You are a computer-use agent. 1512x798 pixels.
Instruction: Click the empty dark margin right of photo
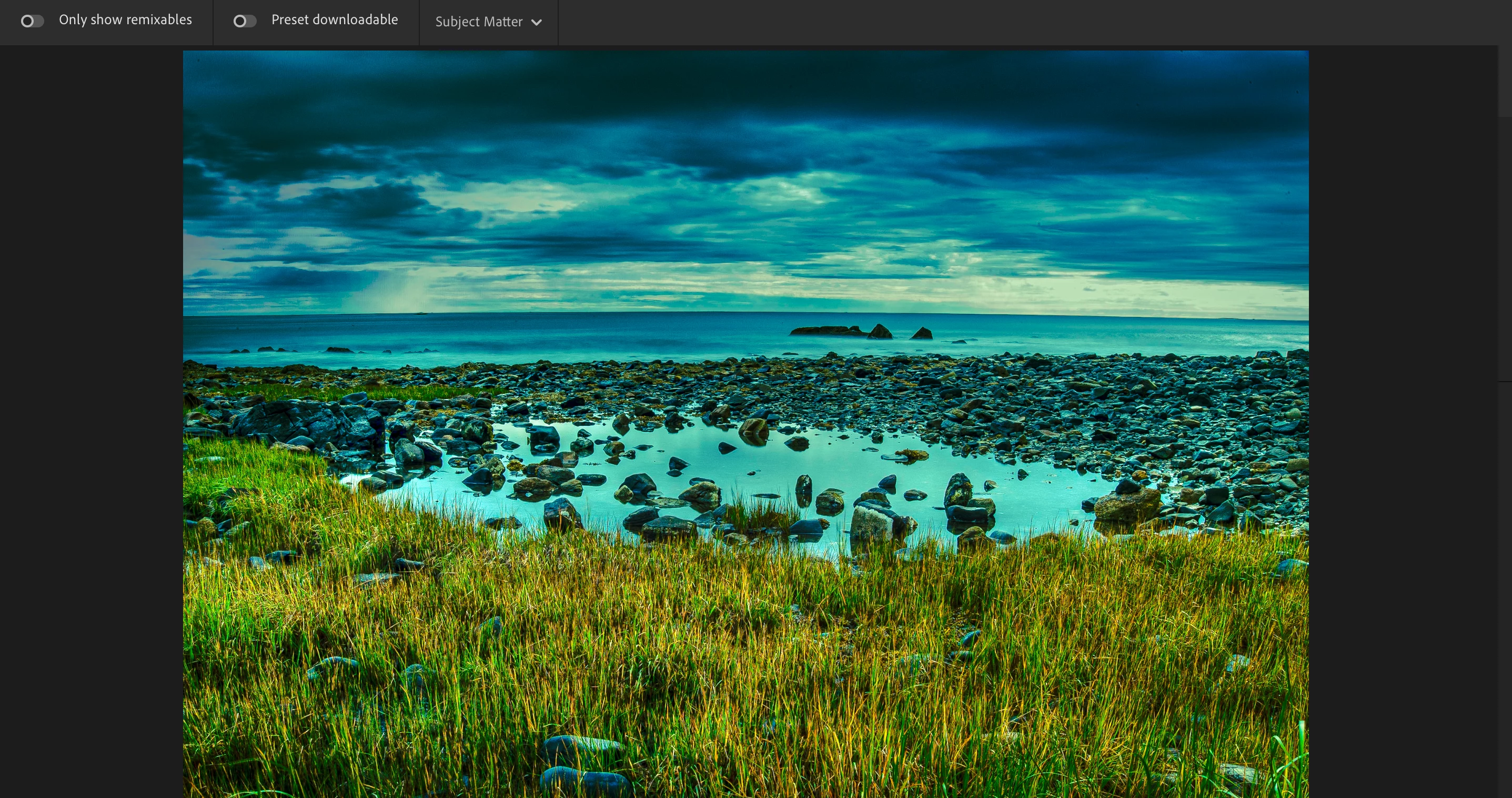[x=1403, y=411]
